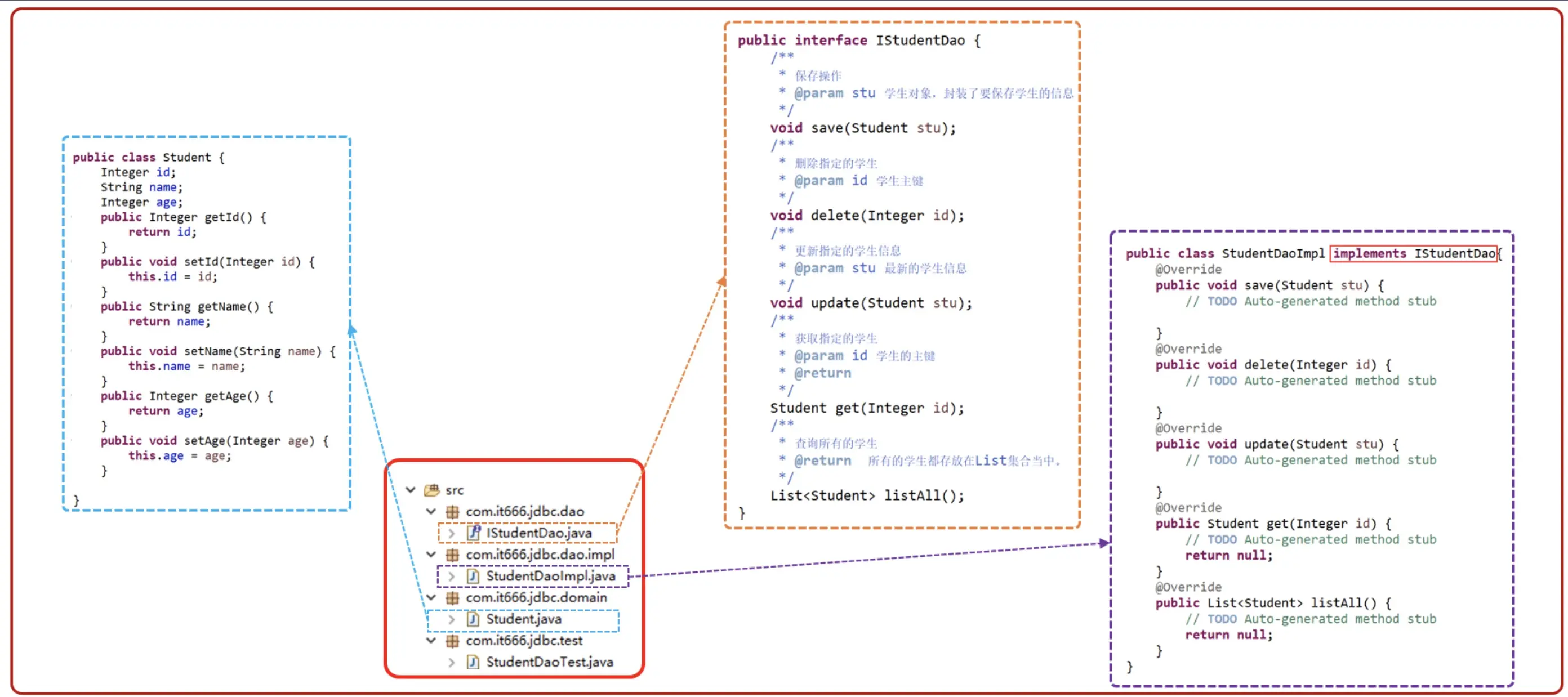Image resolution: width=1568 pixels, height=697 pixels.
Task: Click the com.it666.jdbc.domain package icon
Action: [452, 597]
